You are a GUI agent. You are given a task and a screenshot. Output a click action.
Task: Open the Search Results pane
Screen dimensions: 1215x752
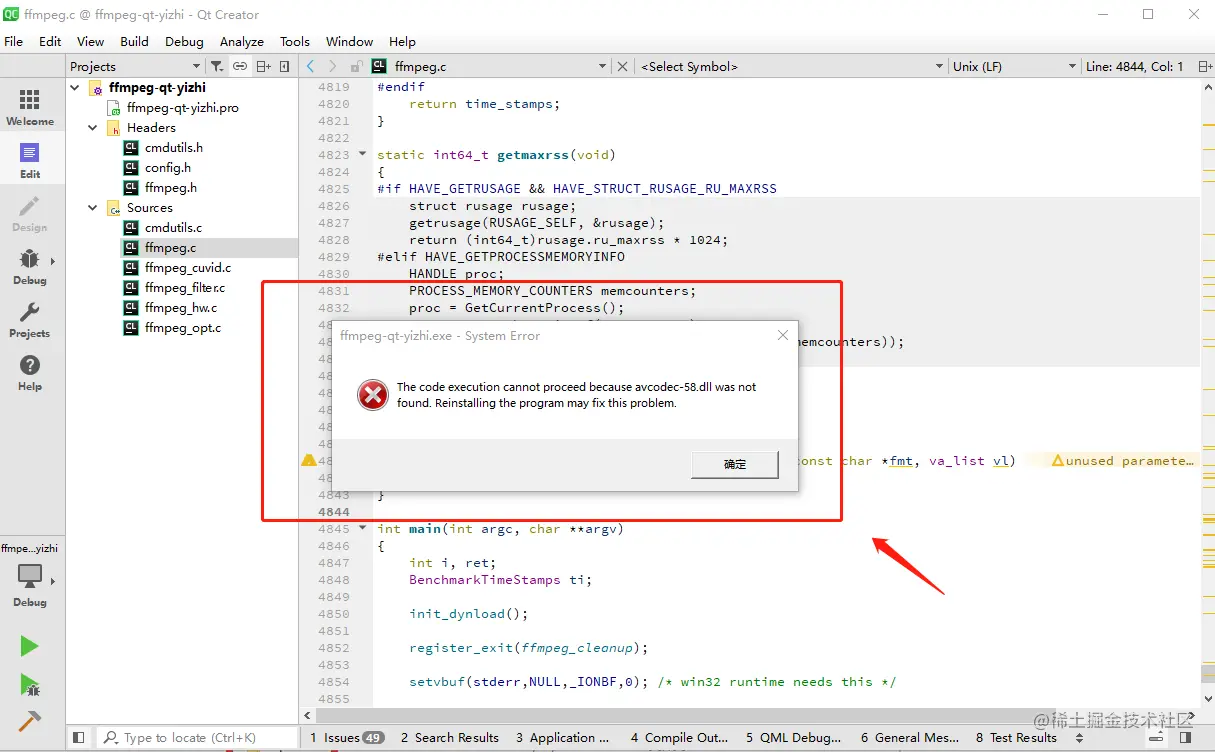(450, 738)
